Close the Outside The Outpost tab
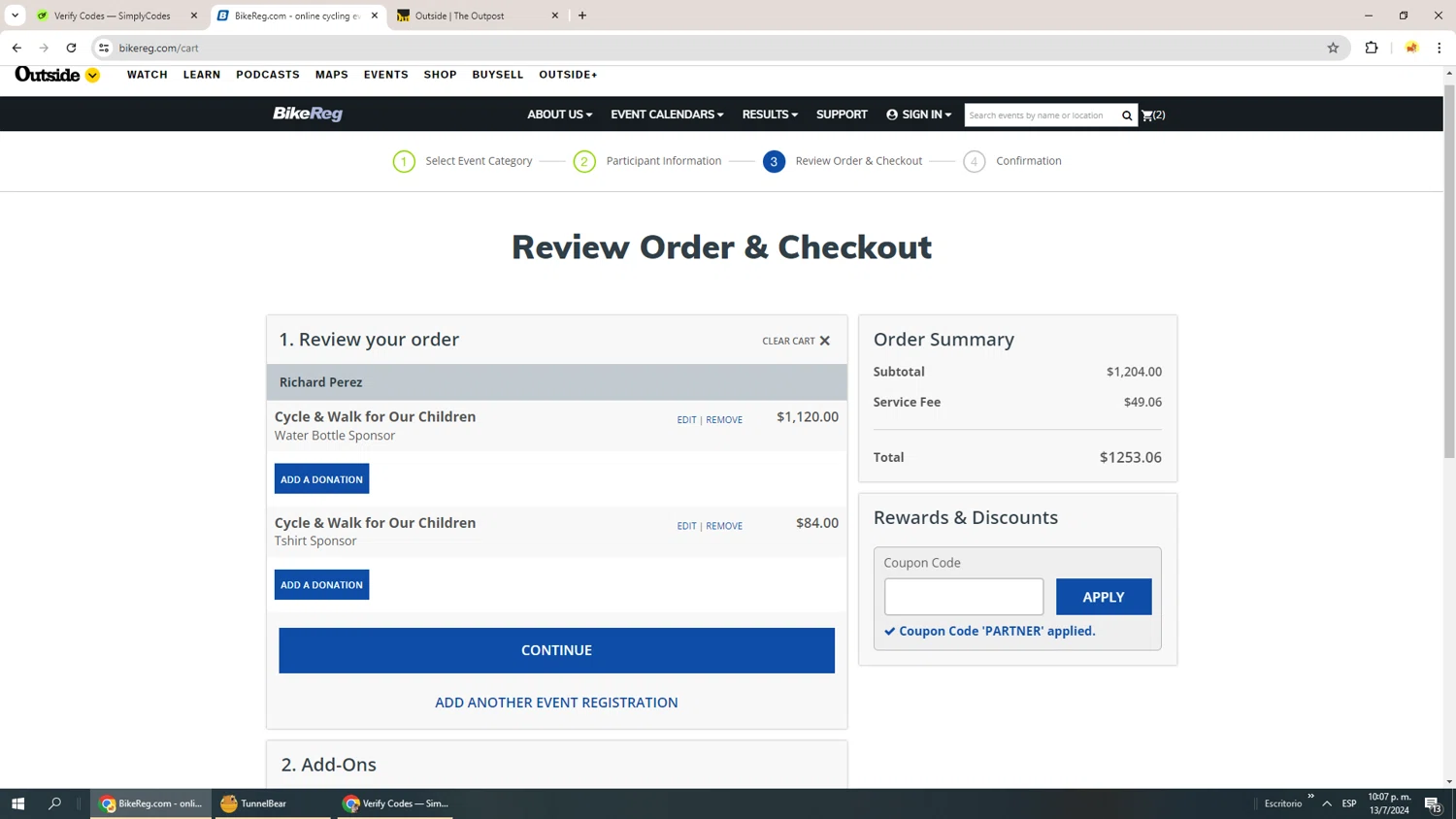 click(x=555, y=16)
